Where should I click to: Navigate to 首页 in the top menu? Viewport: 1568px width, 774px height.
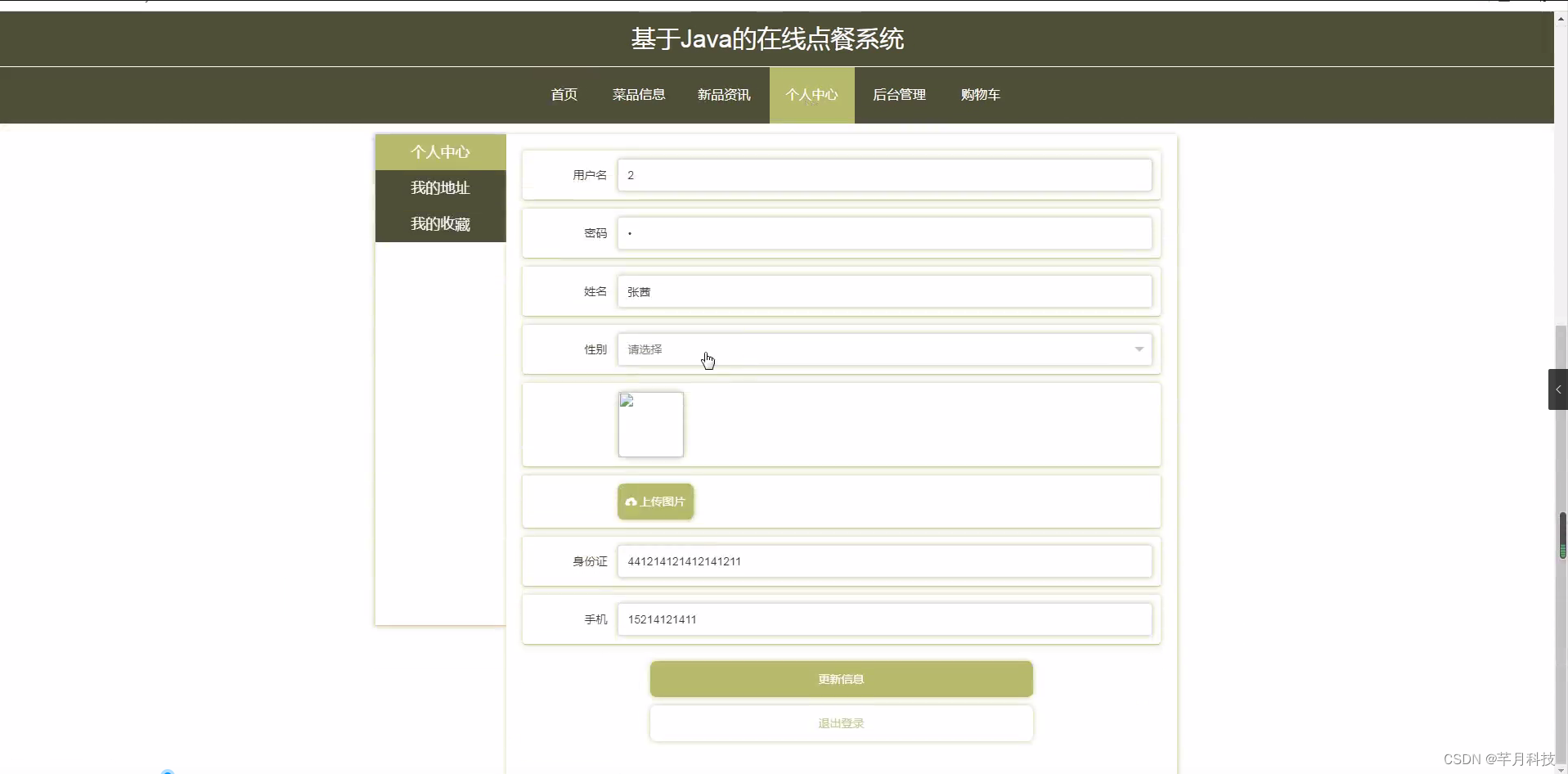click(563, 95)
